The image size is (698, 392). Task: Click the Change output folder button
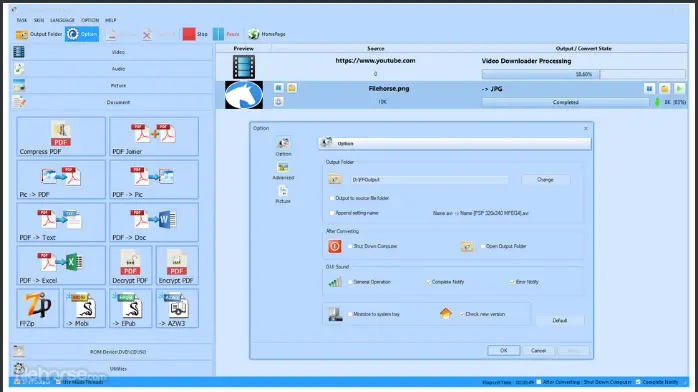point(545,180)
